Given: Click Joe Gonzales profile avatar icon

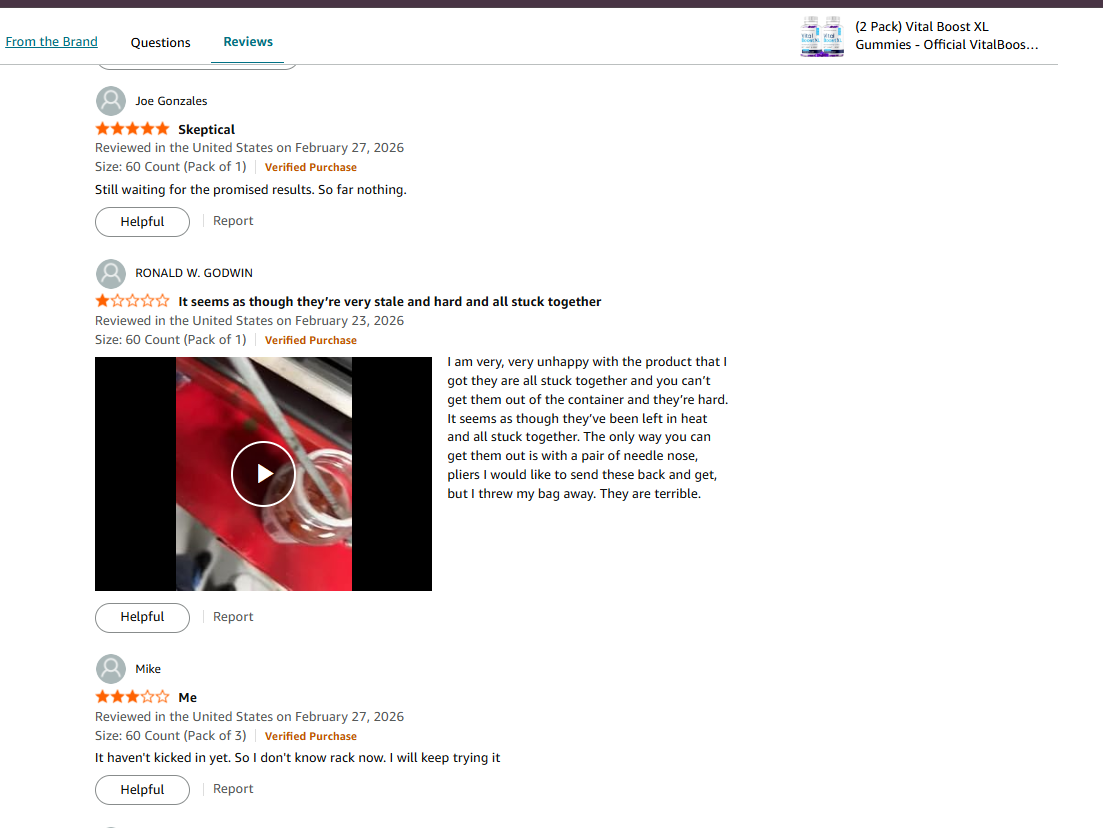Looking at the screenshot, I should coord(110,101).
